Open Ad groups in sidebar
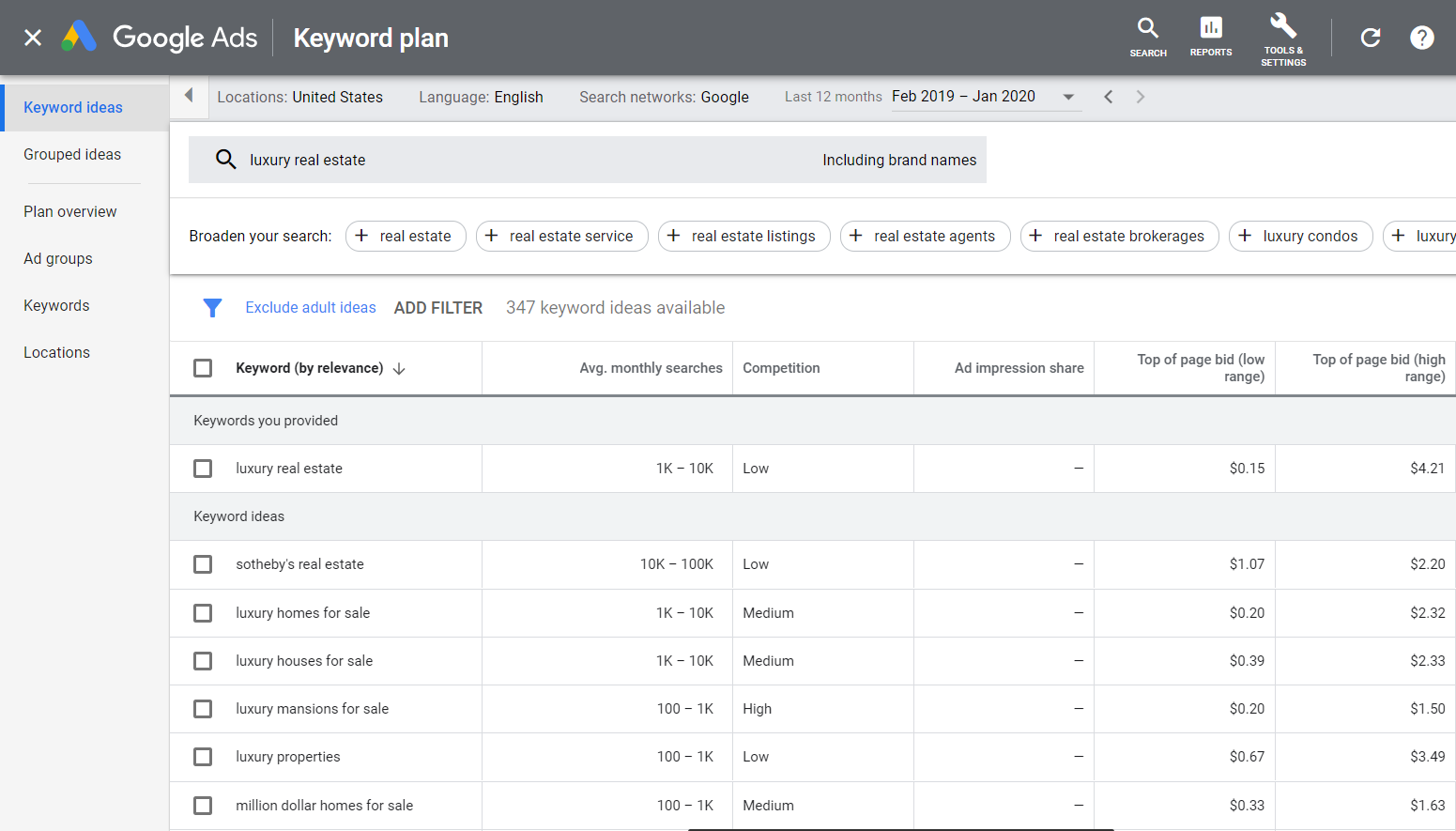The image size is (1456, 831). [x=58, y=258]
